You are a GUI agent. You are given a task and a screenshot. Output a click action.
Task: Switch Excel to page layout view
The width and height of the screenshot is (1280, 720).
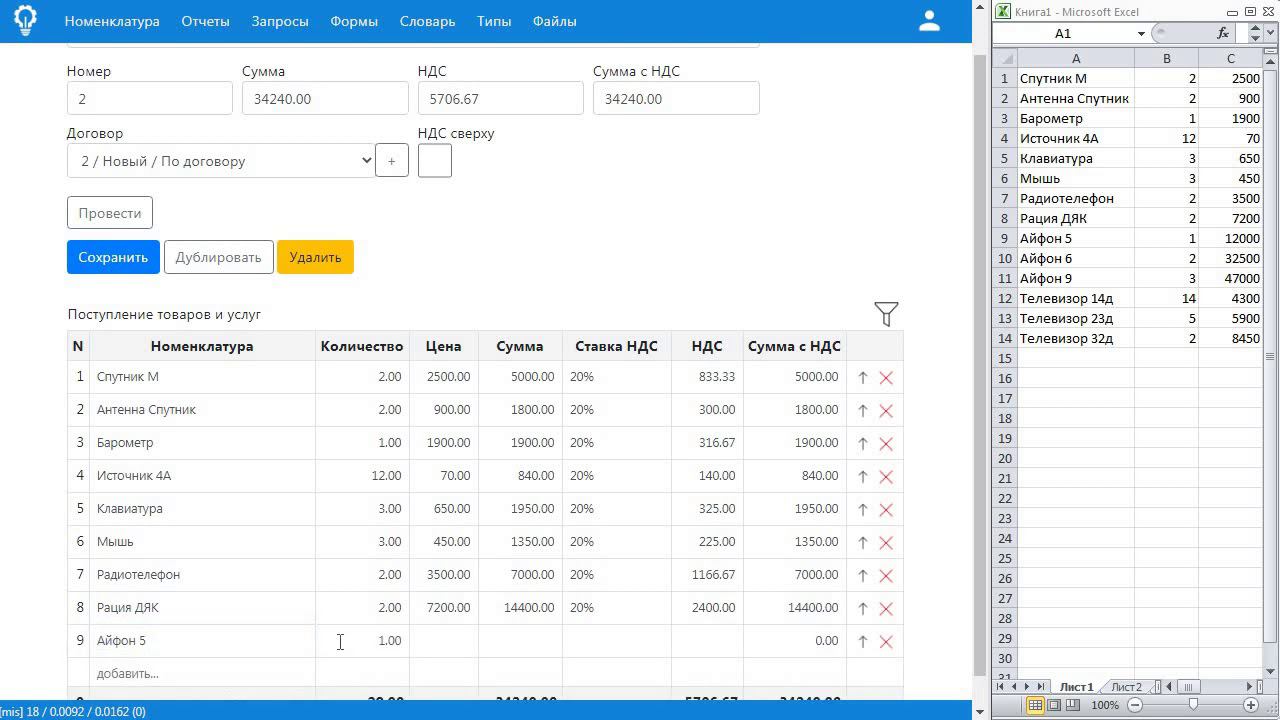1054,705
